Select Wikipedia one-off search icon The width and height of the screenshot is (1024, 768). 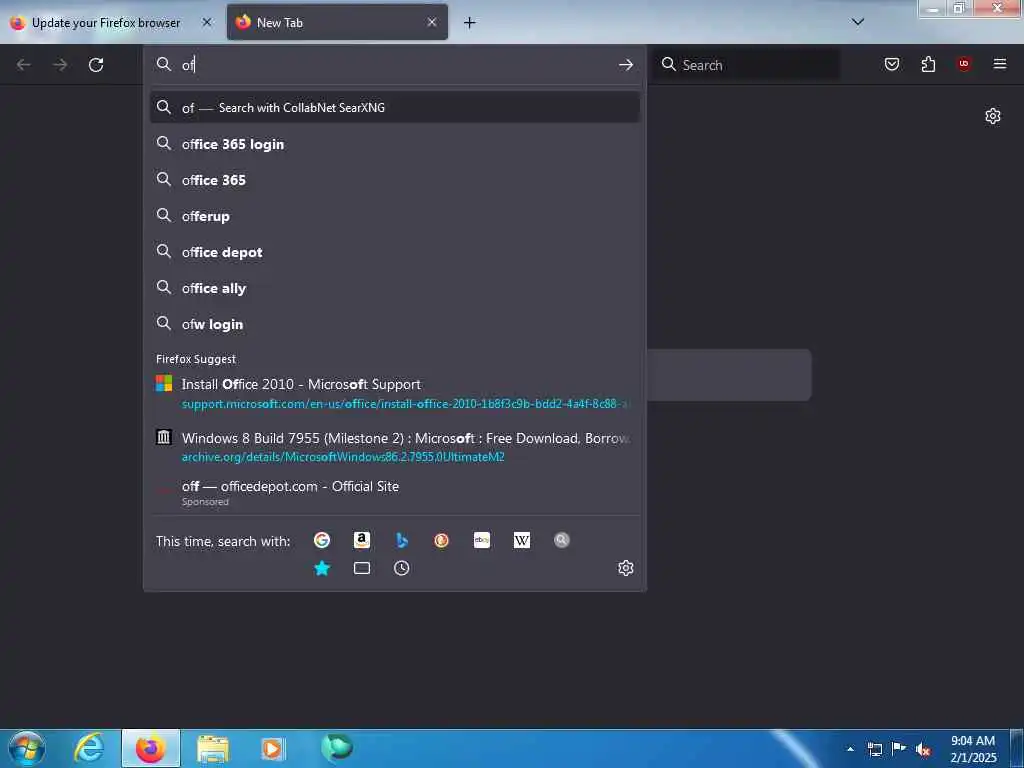click(522, 540)
